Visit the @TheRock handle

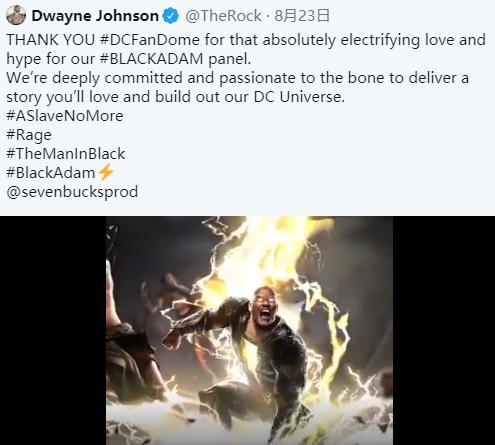click(x=223, y=16)
